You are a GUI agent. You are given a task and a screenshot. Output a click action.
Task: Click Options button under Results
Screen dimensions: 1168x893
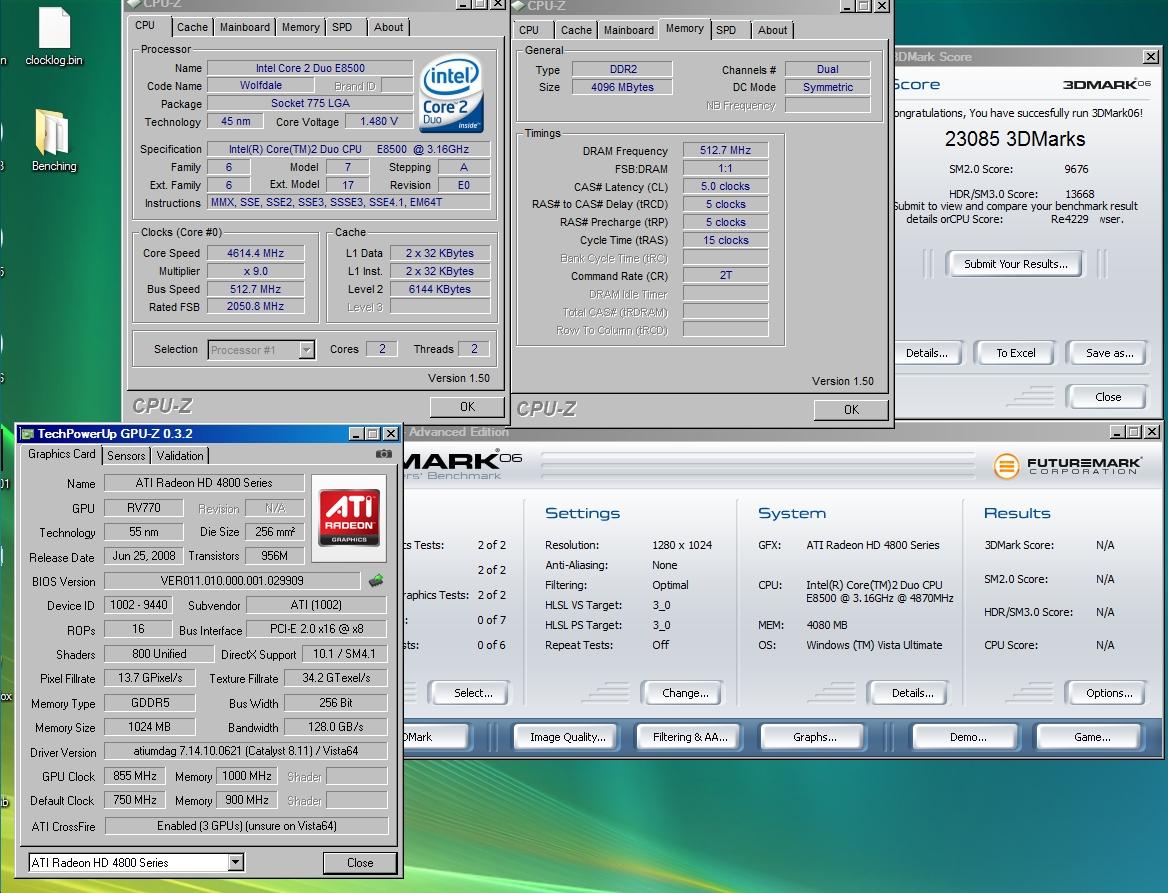pos(1108,693)
